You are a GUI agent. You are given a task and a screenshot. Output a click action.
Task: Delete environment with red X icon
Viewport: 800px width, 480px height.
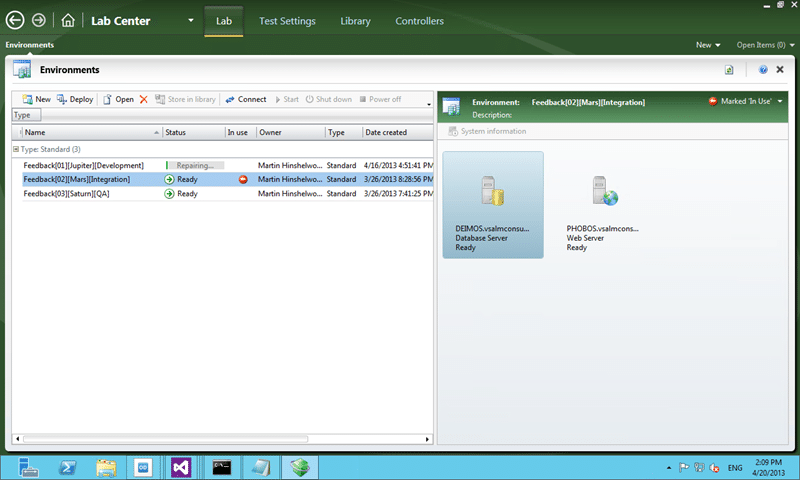(144, 99)
